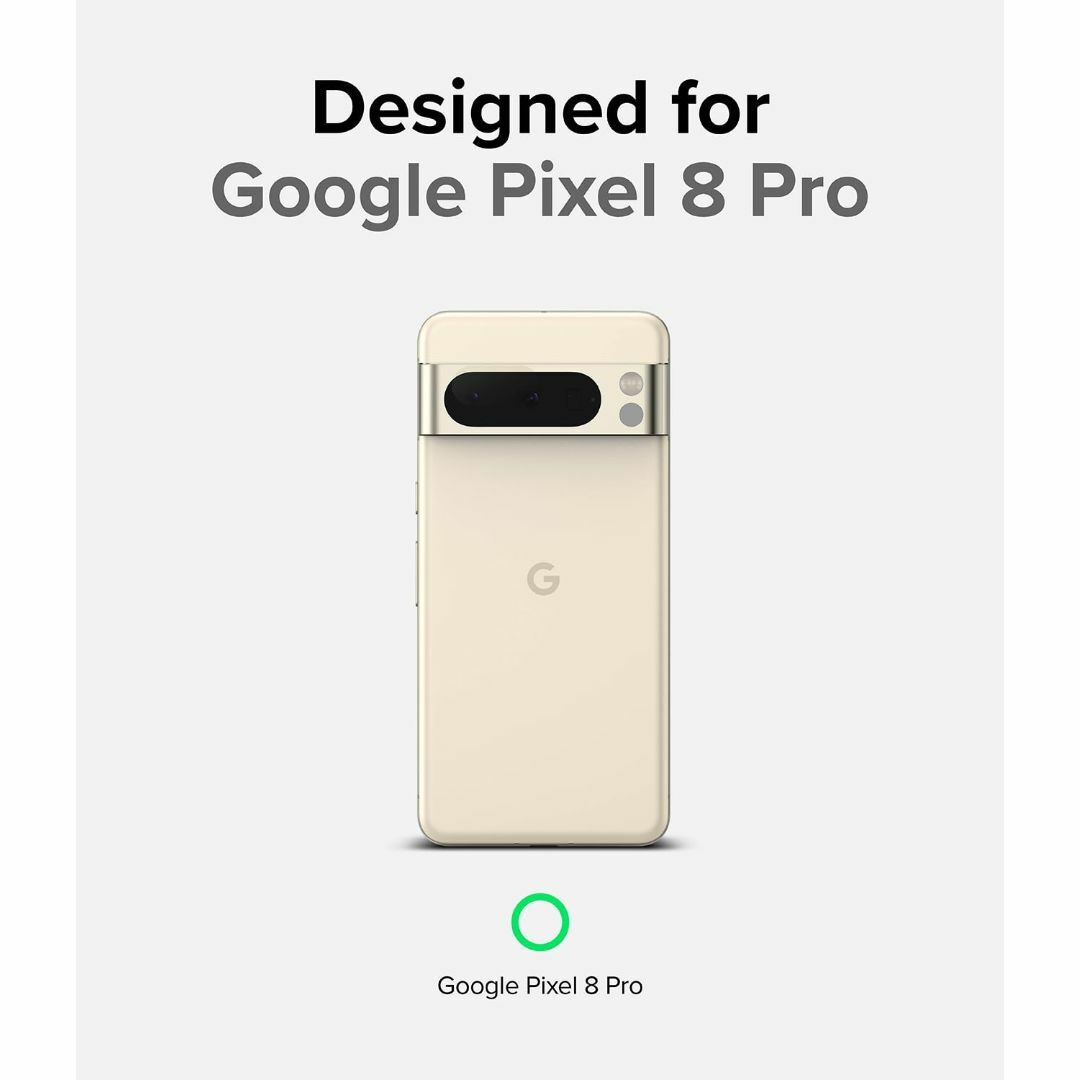Select the black camera lens pill housing
The image size is (1080, 1080).
pos(522,399)
